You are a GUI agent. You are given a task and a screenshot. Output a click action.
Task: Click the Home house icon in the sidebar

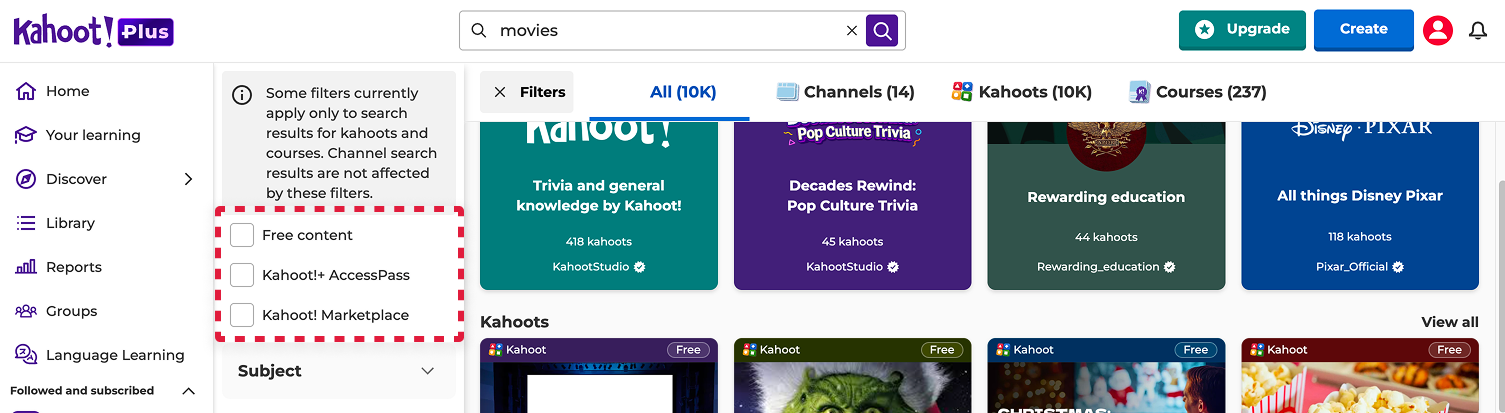[x=26, y=91]
